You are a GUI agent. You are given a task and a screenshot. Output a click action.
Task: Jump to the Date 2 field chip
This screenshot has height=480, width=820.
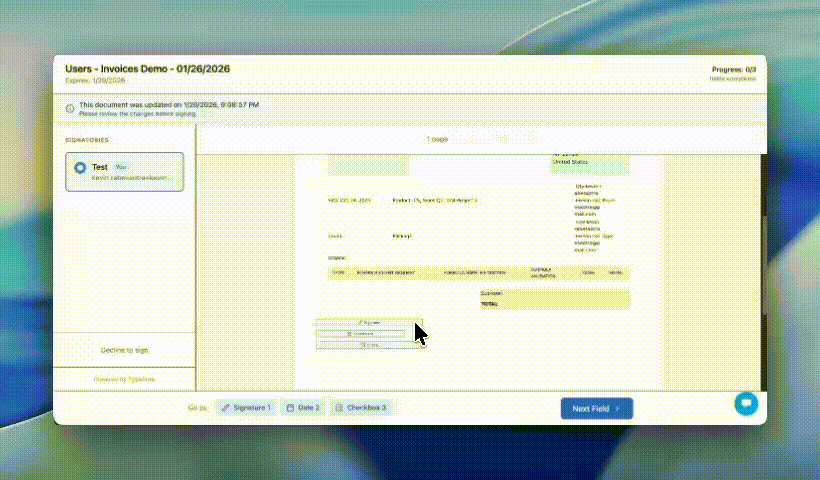tap(302, 408)
